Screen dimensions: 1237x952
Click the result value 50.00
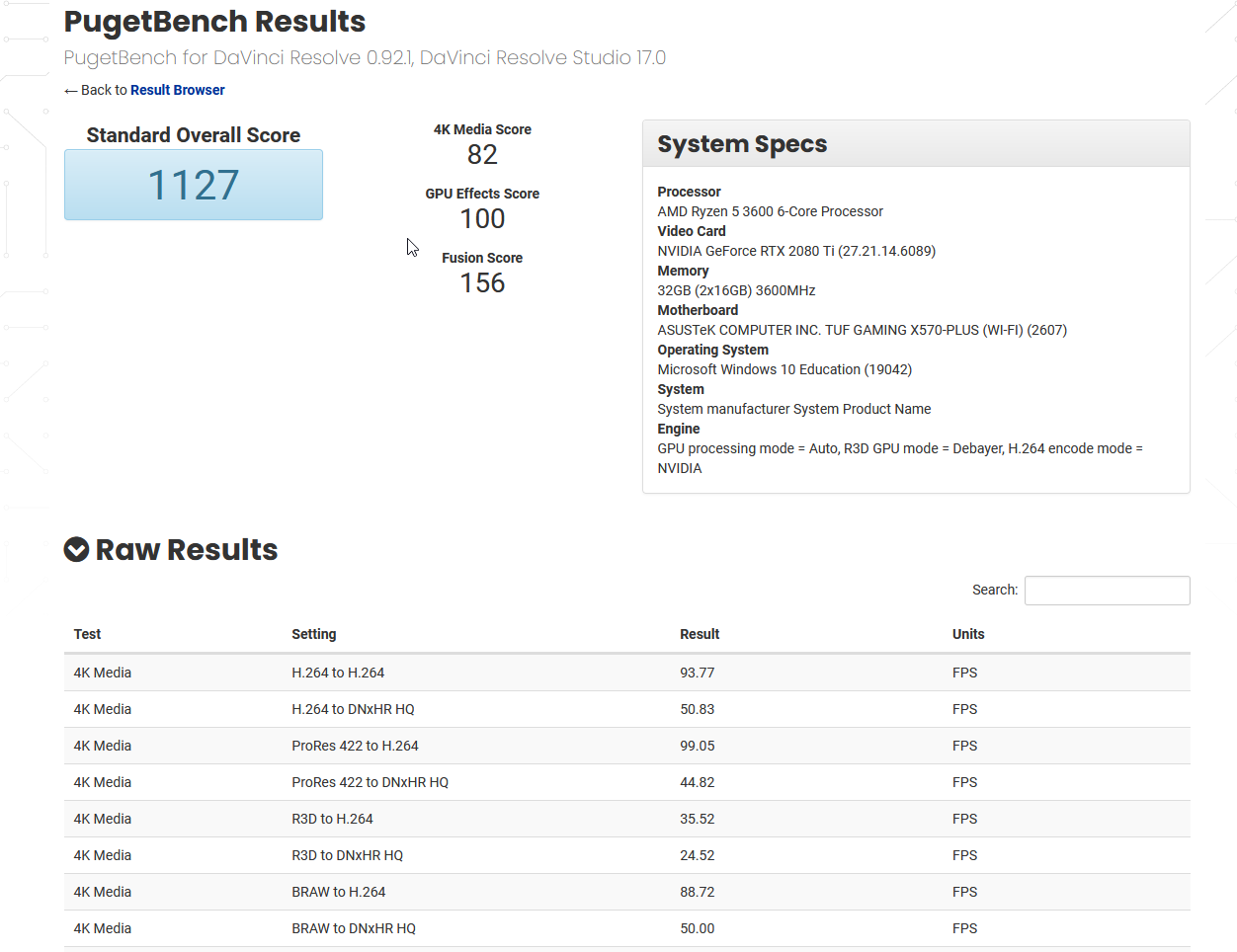coord(697,928)
